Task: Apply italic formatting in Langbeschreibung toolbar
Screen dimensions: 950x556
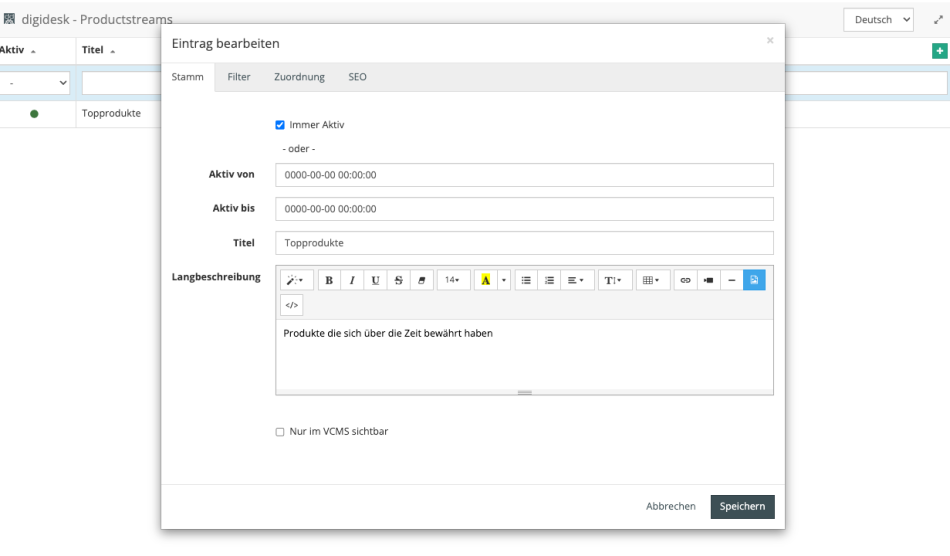Action: click(x=352, y=281)
